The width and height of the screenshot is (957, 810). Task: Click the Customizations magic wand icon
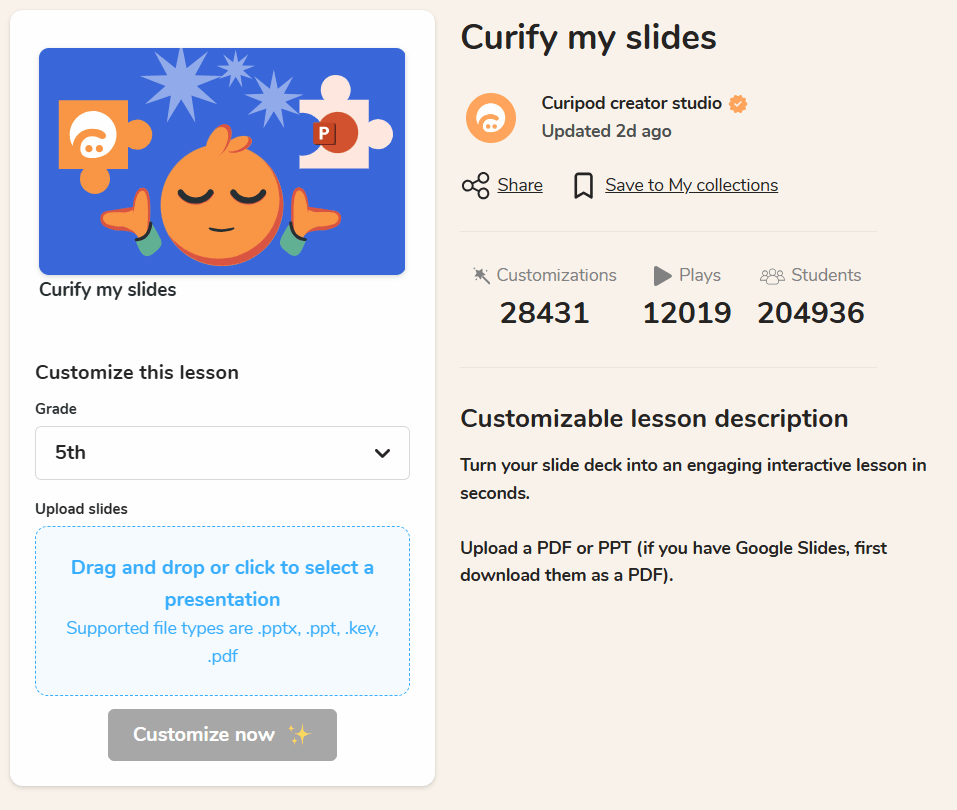(x=481, y=275)
